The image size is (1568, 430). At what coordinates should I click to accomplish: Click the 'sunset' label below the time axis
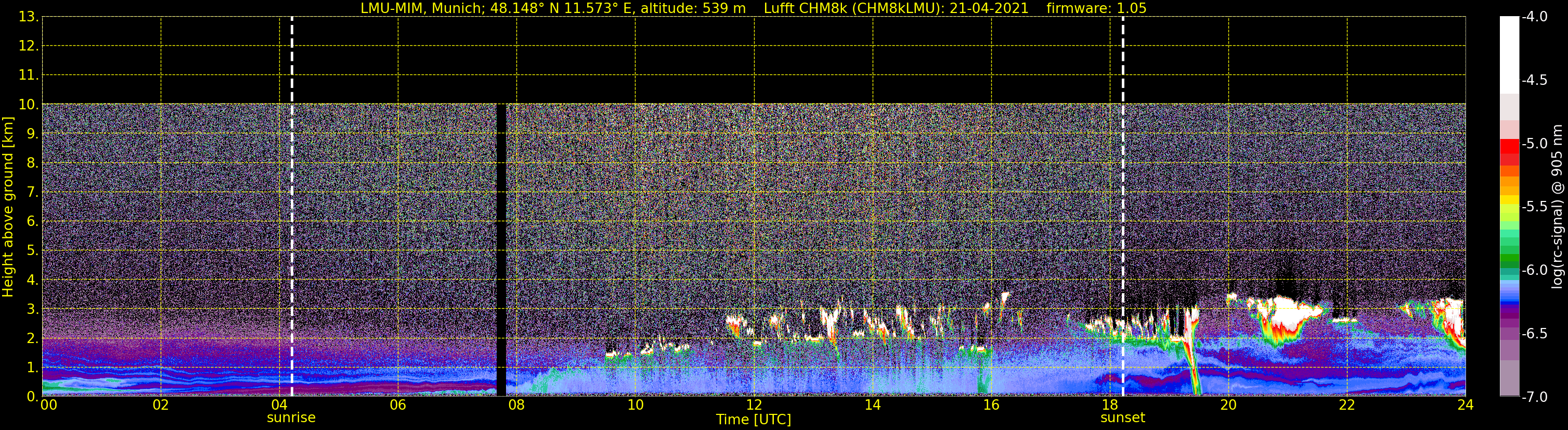click(1122, 418)
